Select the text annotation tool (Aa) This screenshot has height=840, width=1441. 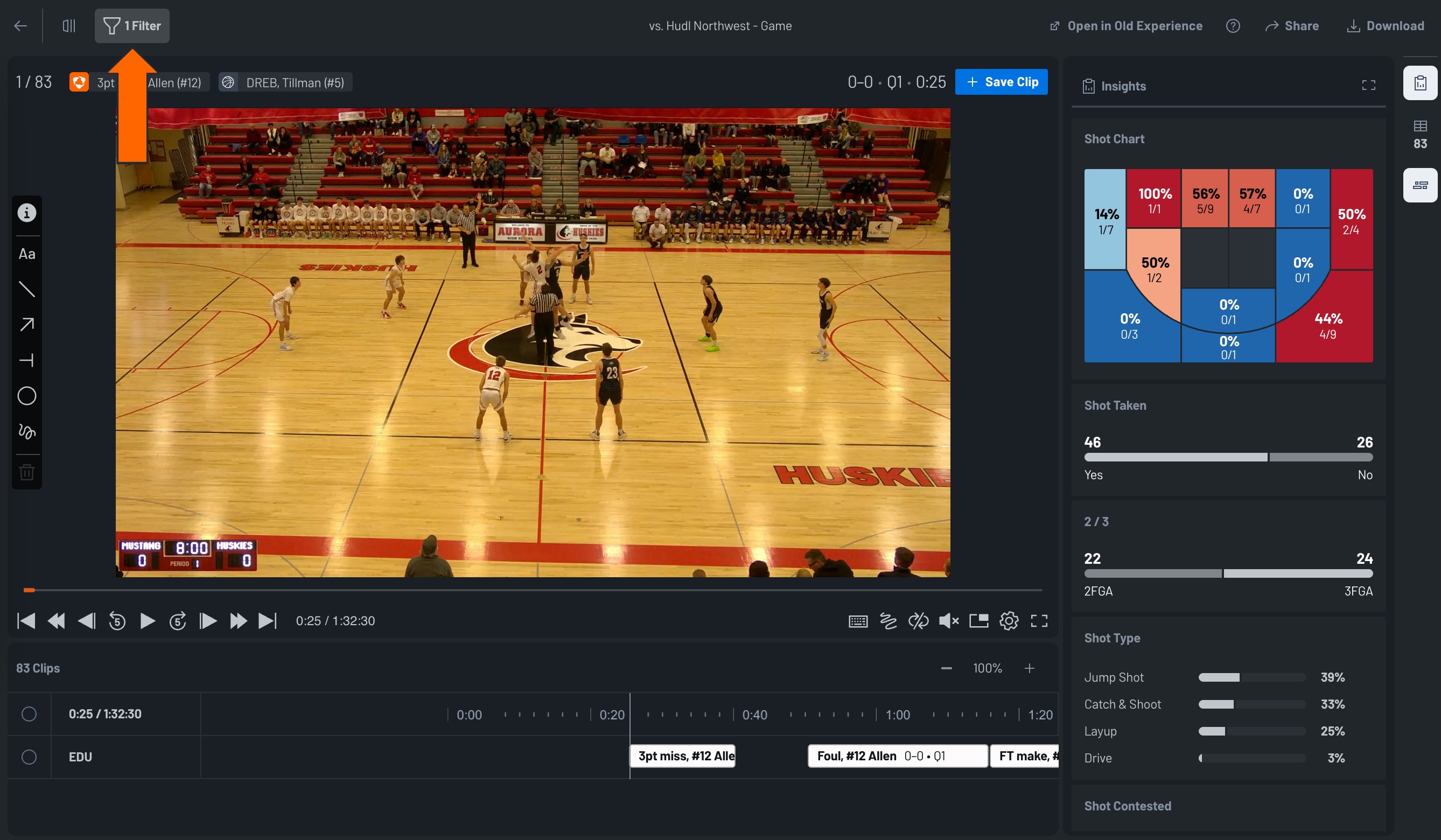pos(27,254)
